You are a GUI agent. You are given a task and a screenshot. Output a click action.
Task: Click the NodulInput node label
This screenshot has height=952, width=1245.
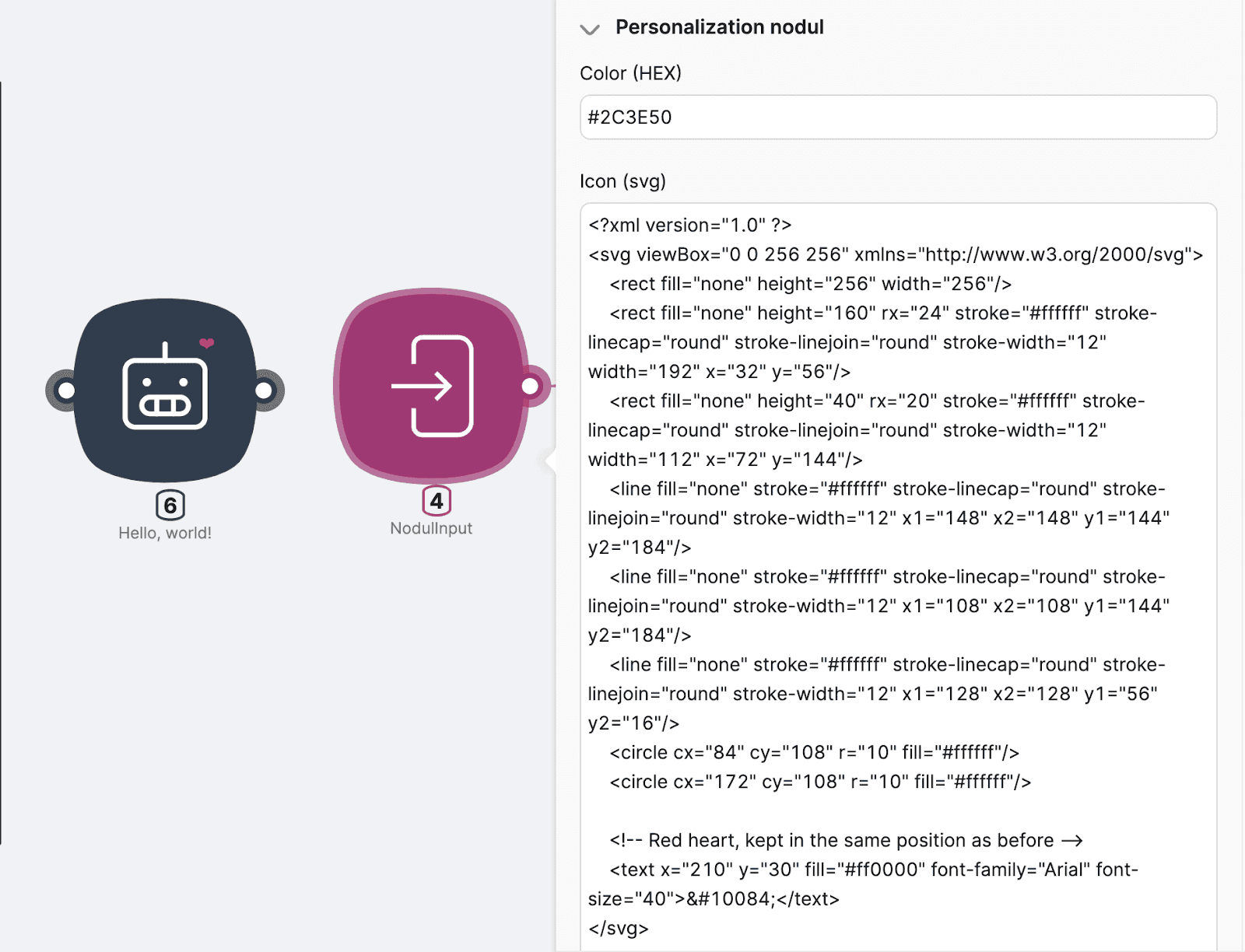click(431, 529)
